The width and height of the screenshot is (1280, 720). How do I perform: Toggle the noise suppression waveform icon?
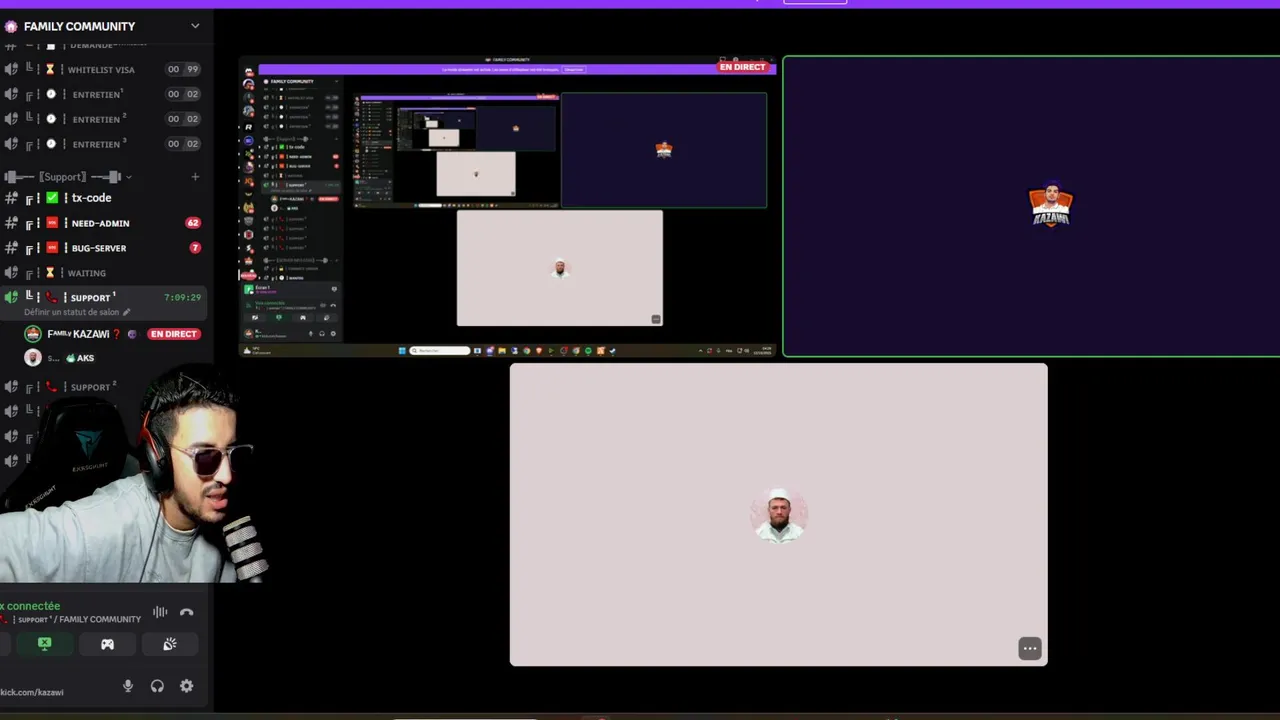tap(160, 612)
